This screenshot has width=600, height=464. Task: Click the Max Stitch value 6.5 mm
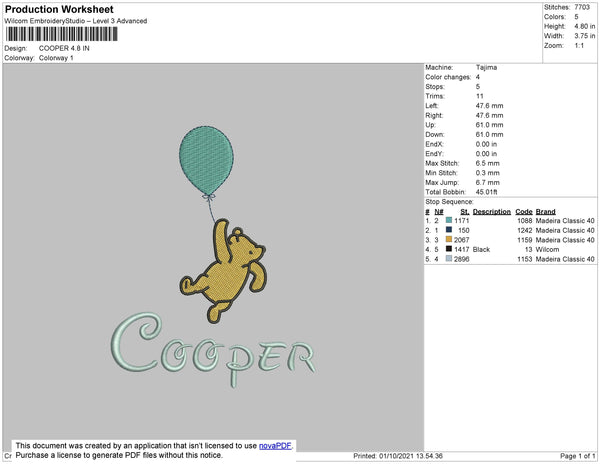(x=488, y=163)
